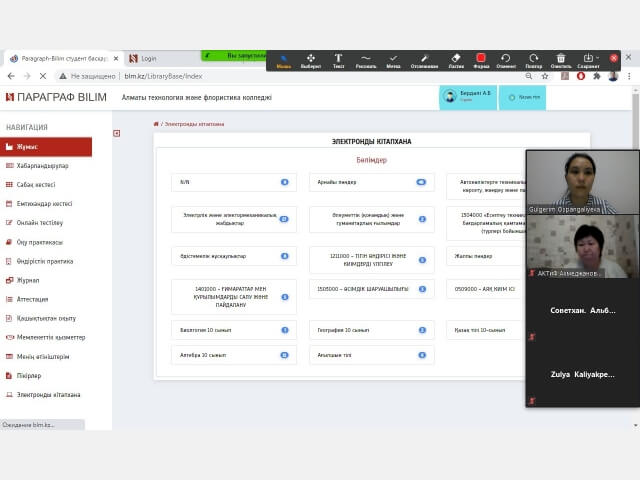Screen dimensions: 640x480
Task: Open the Format color annotation tool
Action: pos(481,61)
